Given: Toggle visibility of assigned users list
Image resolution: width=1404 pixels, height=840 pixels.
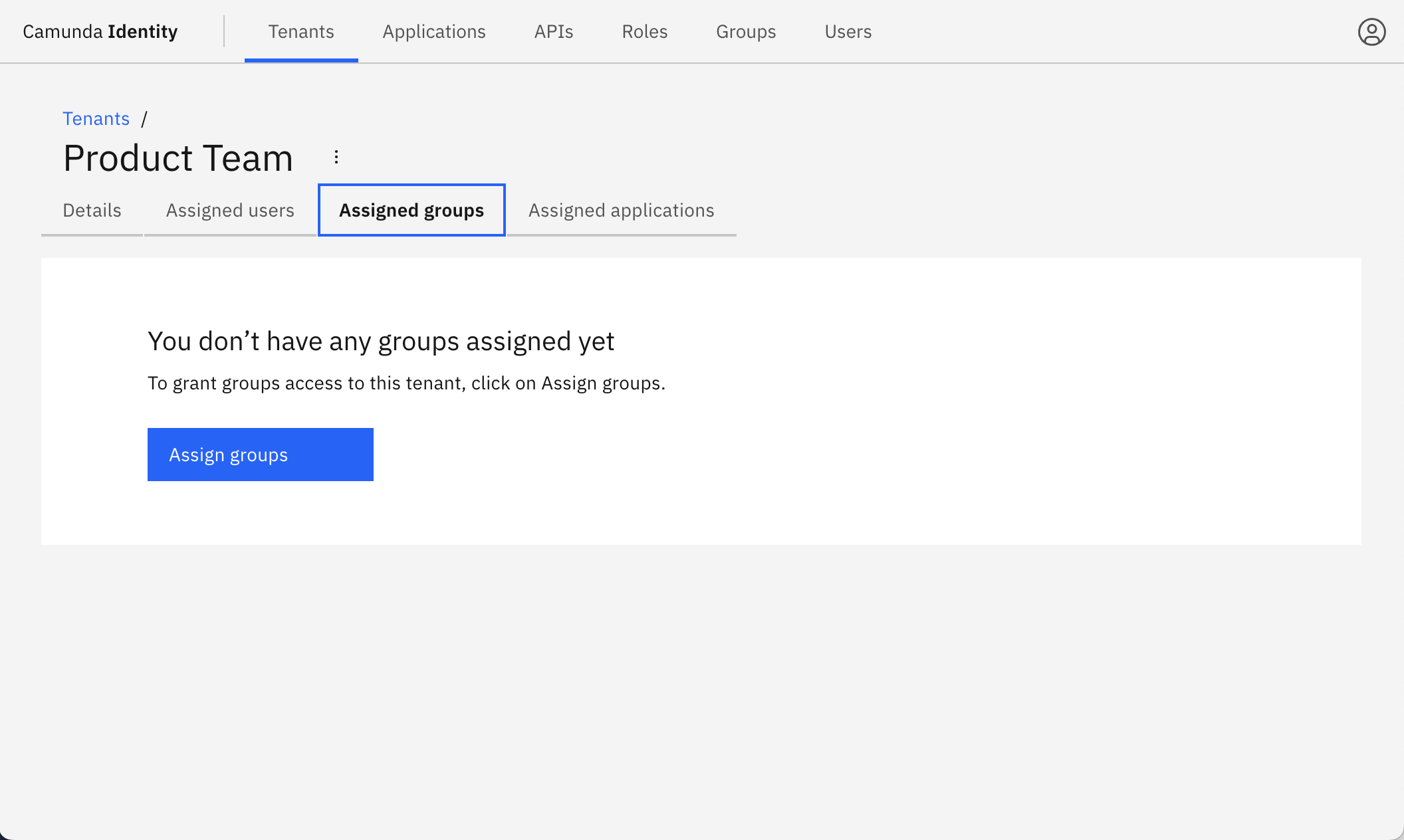Looking at the screenshot, I should click(x=230, y=210).
